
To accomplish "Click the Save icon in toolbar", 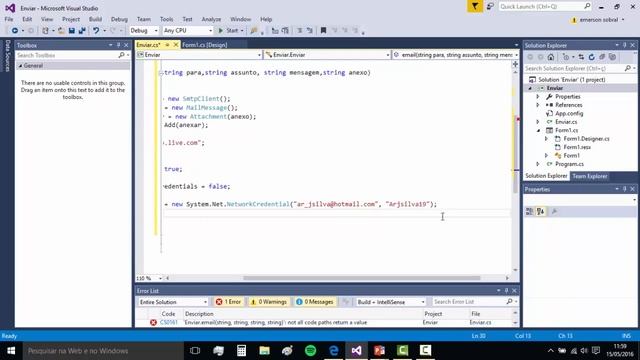I will [72, 31].
